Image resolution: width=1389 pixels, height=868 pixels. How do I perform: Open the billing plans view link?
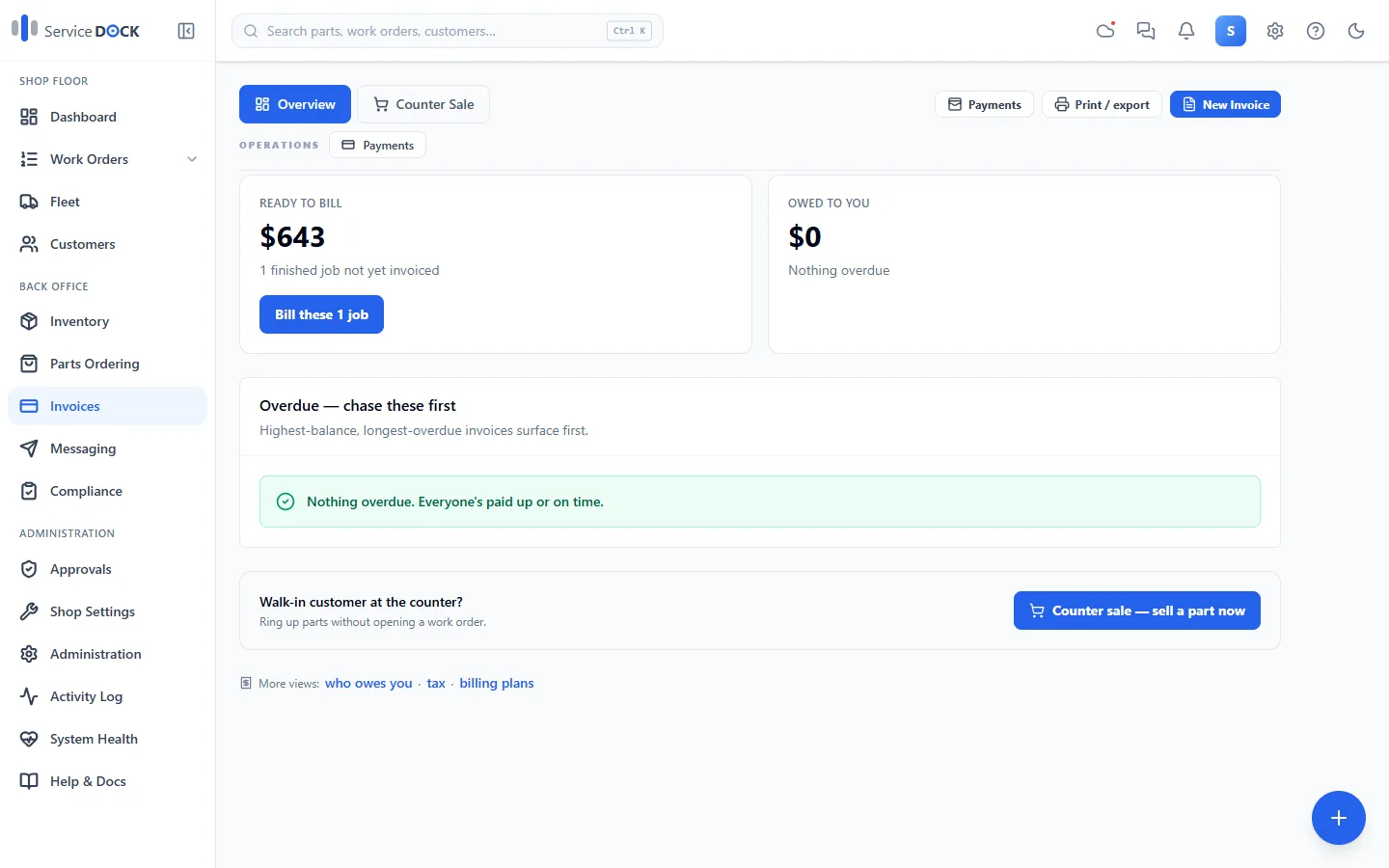497,683
